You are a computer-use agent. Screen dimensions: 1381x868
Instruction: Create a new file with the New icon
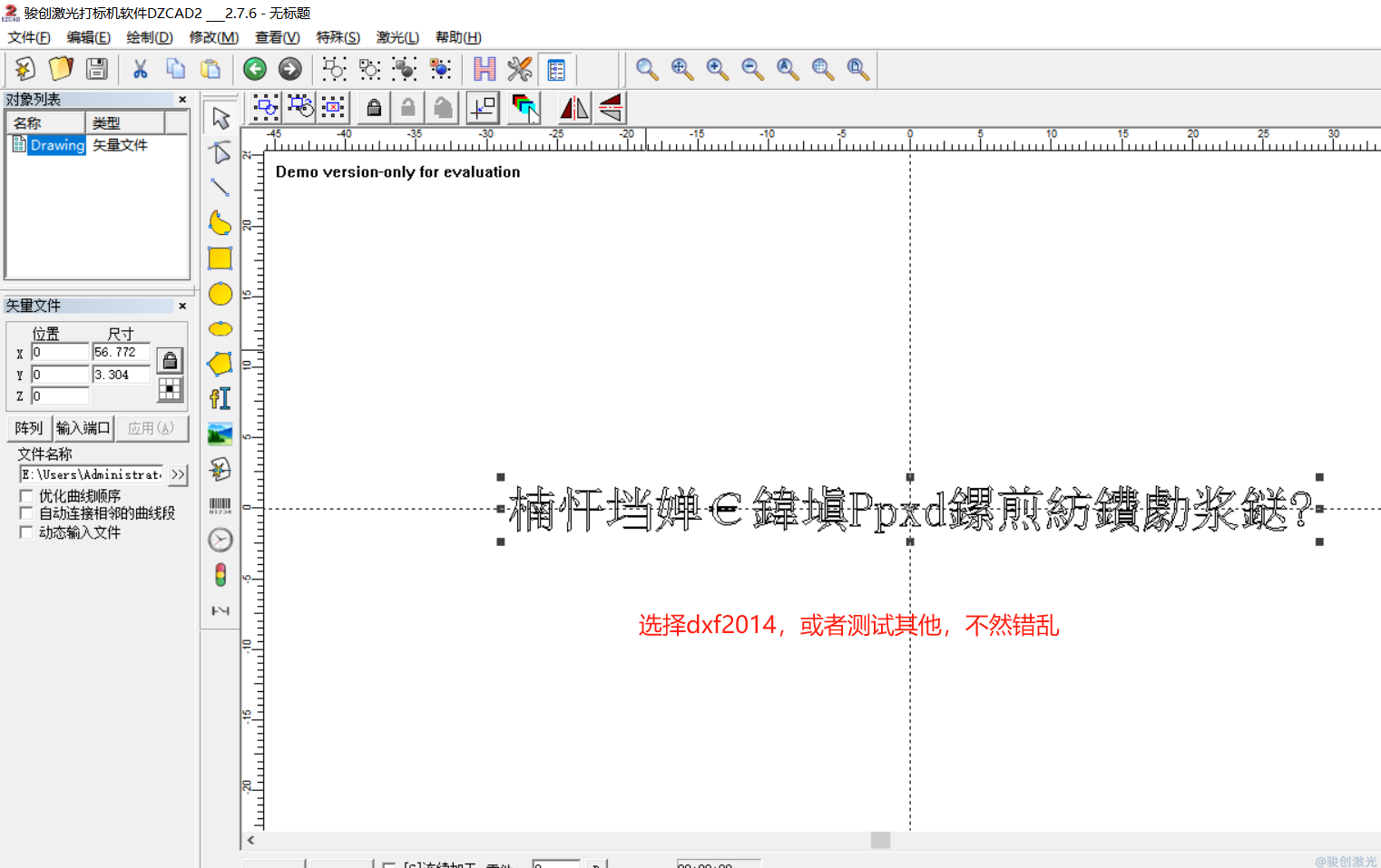pos(25,69)
